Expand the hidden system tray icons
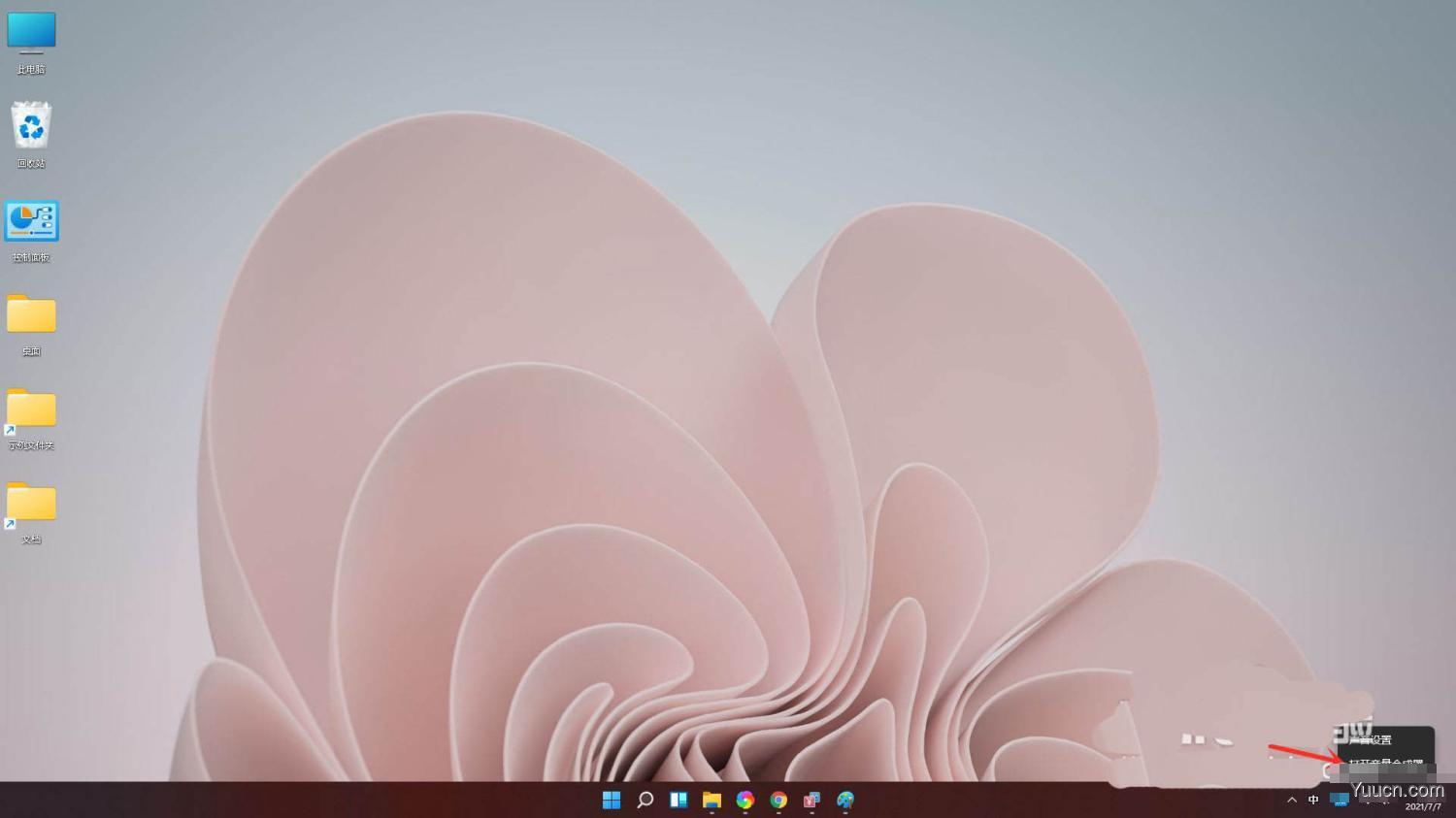 (x=1292, y=800)
